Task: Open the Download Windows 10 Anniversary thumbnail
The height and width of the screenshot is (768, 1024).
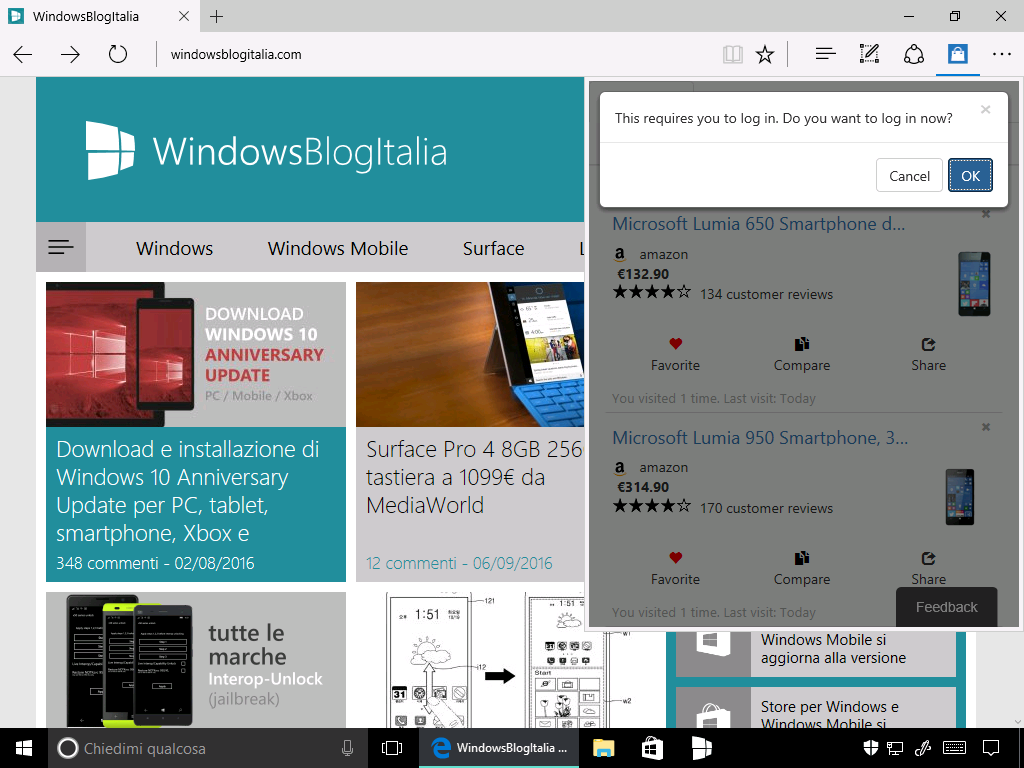Action: tap(196, 355)
